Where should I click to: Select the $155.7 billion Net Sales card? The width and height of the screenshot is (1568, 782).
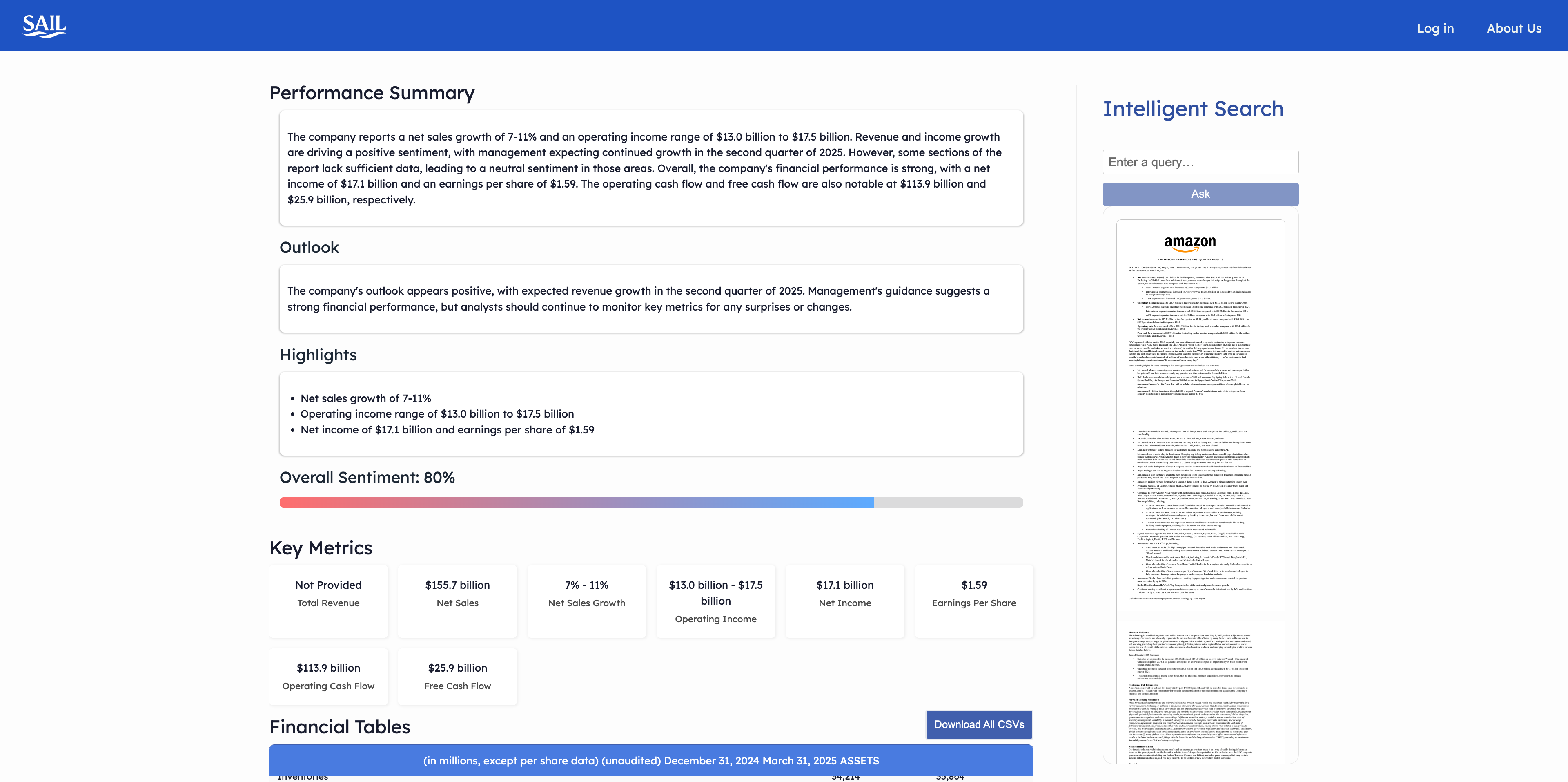click(457, 601)
